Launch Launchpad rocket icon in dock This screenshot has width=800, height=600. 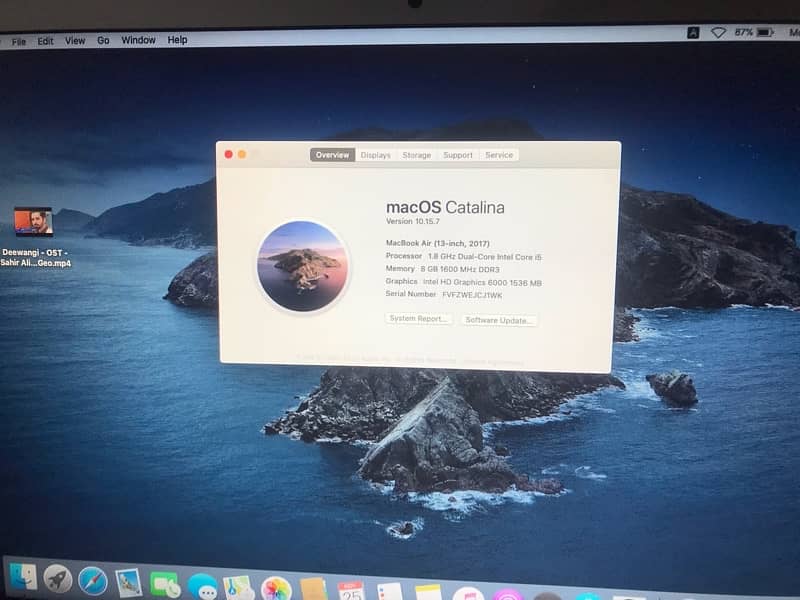(x=58, y=578)
